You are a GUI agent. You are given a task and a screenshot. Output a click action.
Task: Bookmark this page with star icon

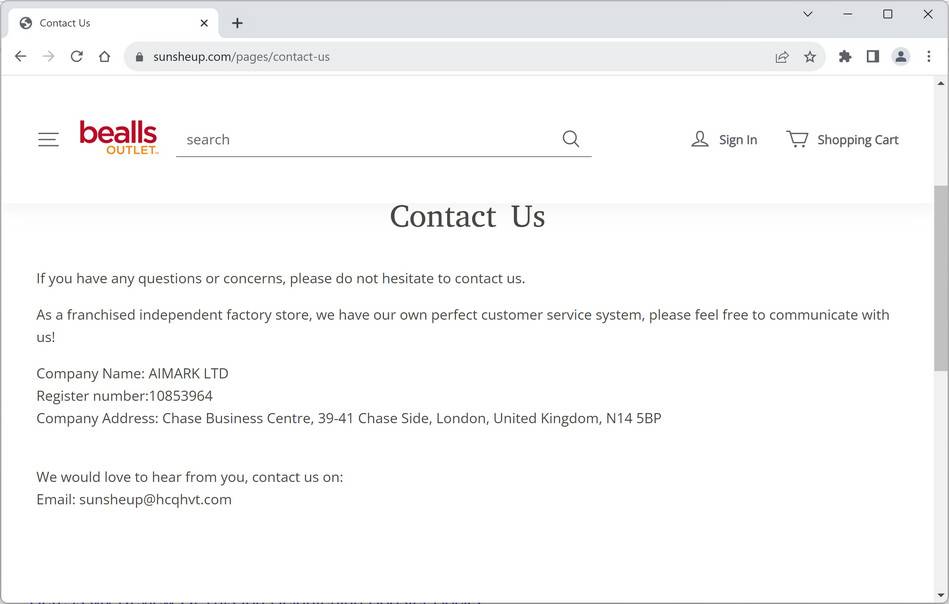click(810, 57)
